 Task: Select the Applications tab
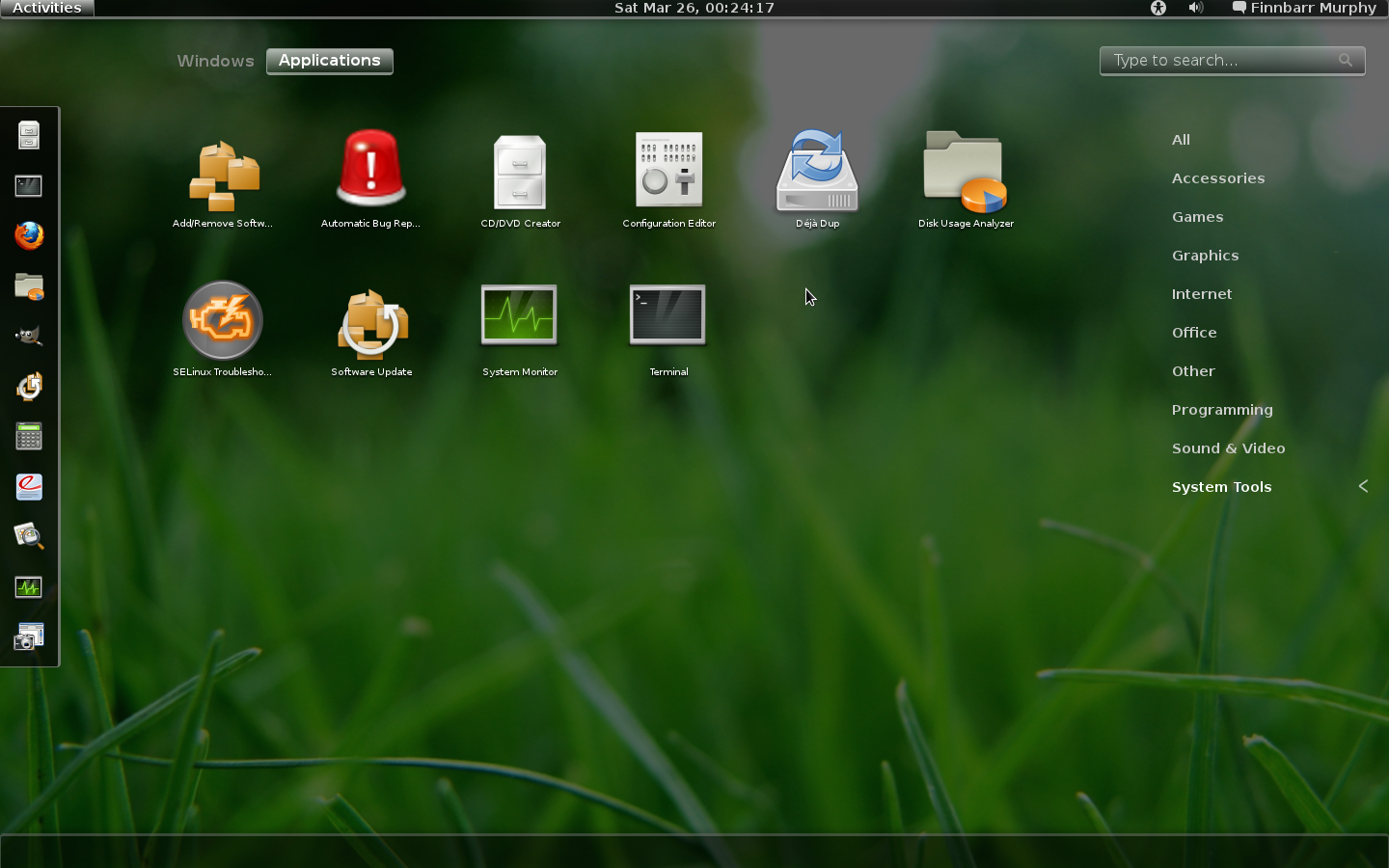pos(329,61)
